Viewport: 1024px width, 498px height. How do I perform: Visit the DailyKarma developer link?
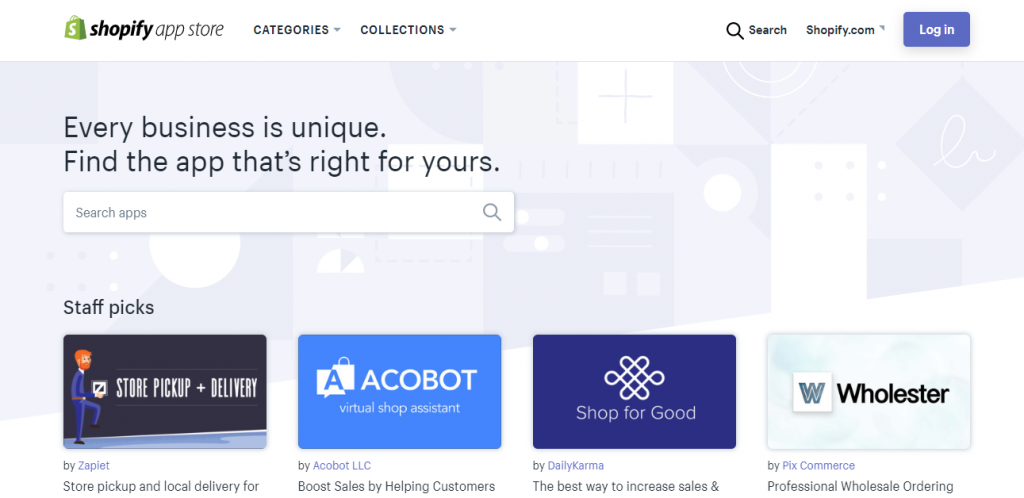click(575, 465)
